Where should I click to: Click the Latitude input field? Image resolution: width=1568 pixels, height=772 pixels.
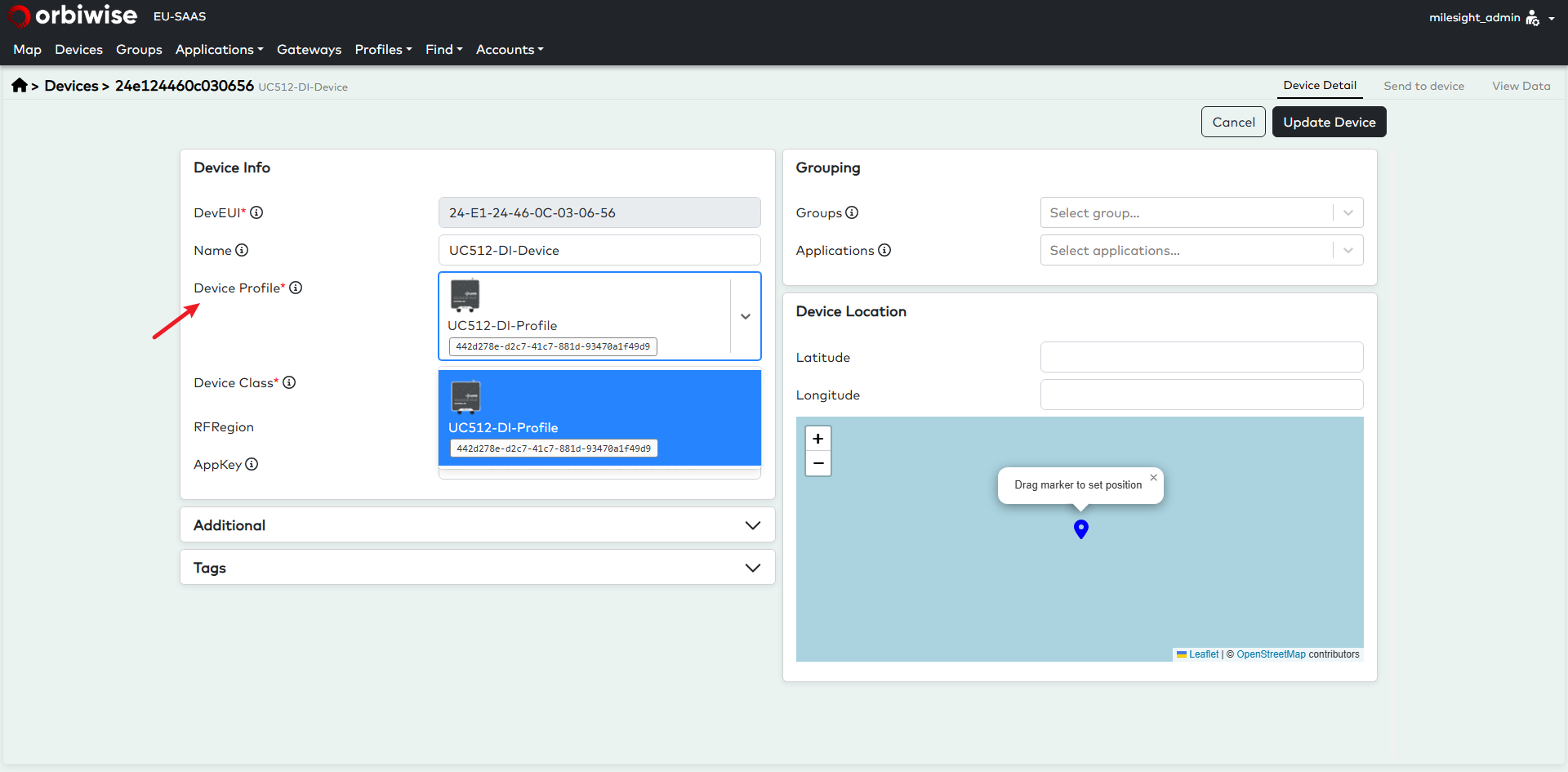[1201, 357]
